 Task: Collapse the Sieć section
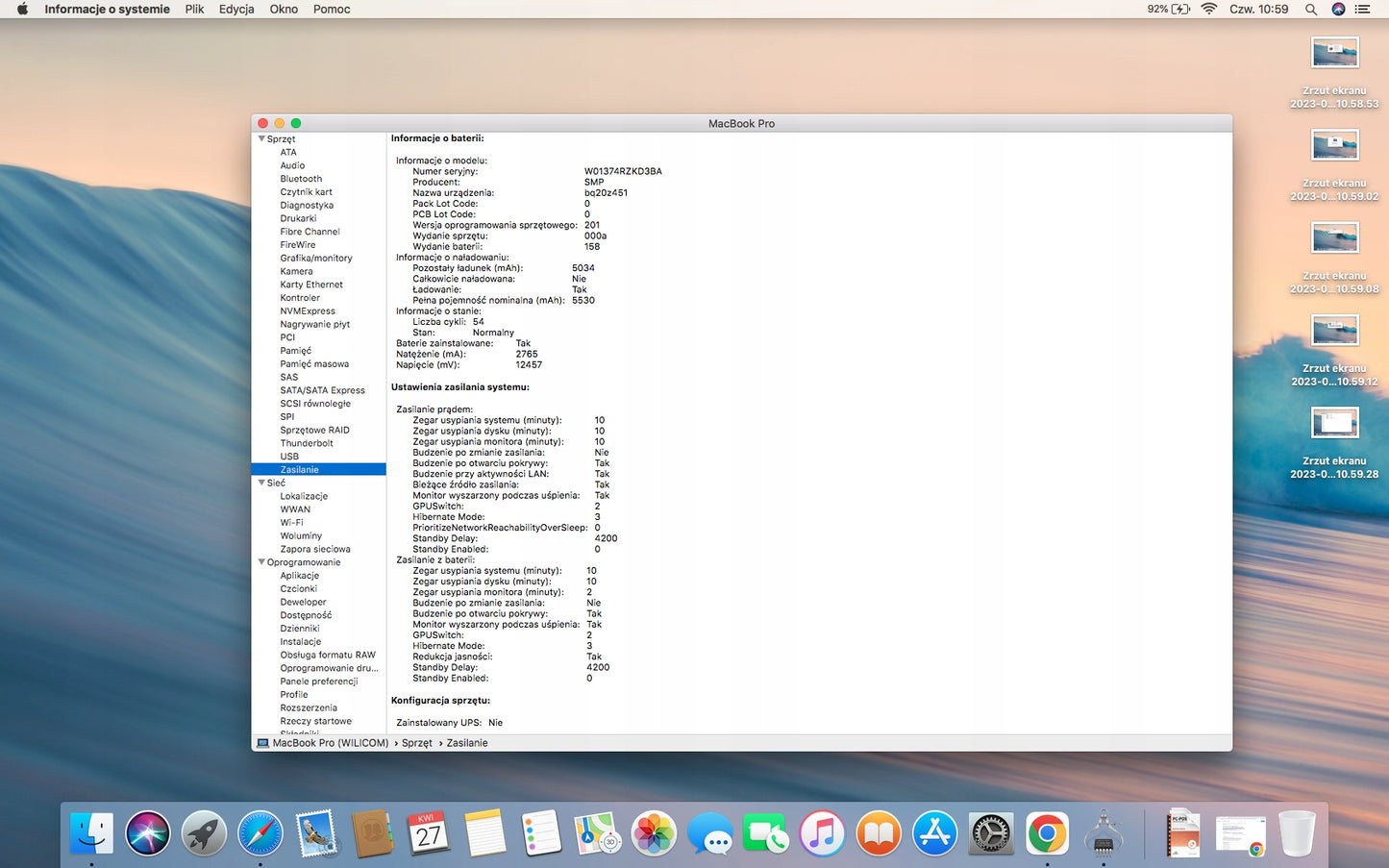(261, 483)
